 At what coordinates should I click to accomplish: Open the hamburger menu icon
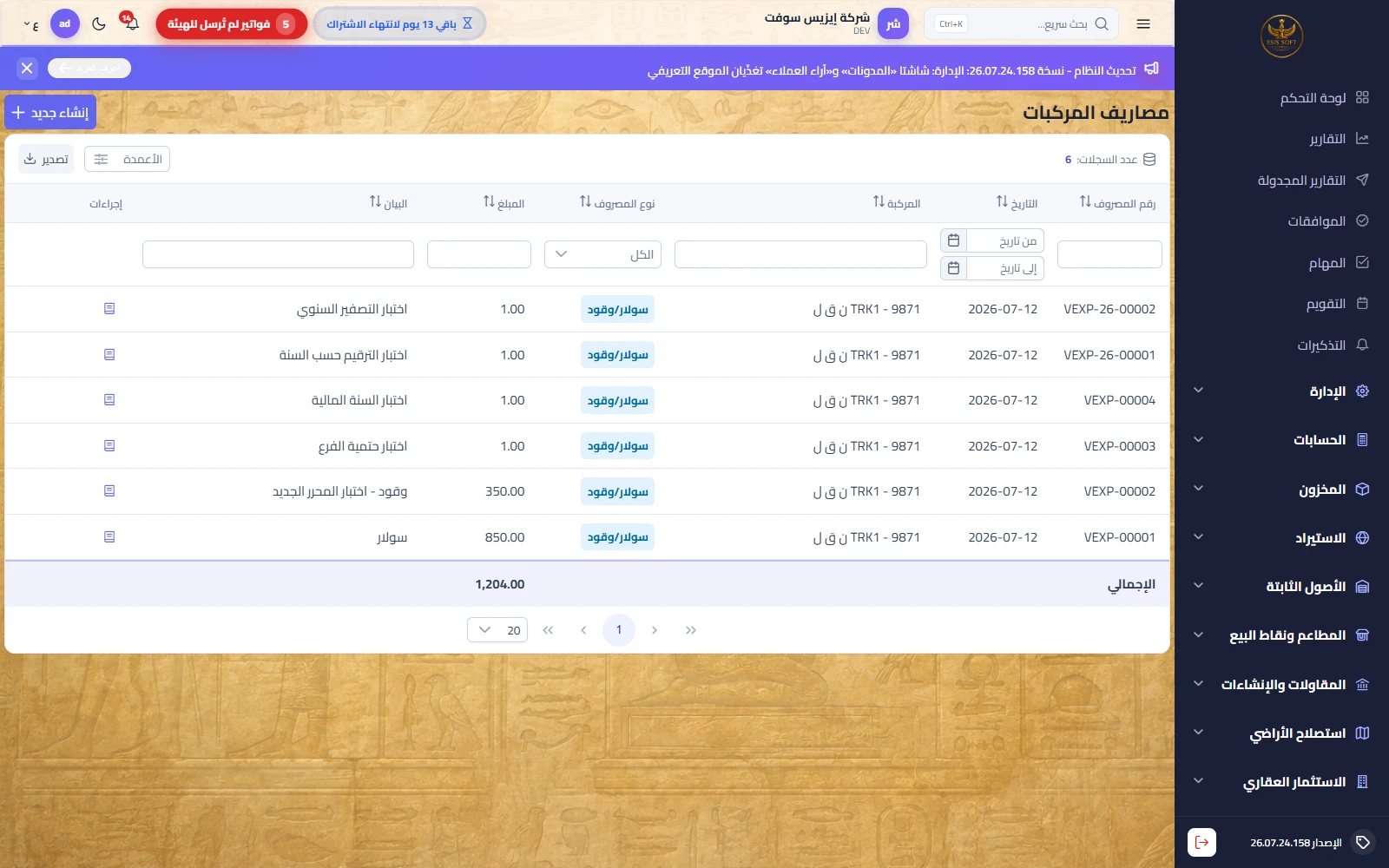[x=1143, y=24]
